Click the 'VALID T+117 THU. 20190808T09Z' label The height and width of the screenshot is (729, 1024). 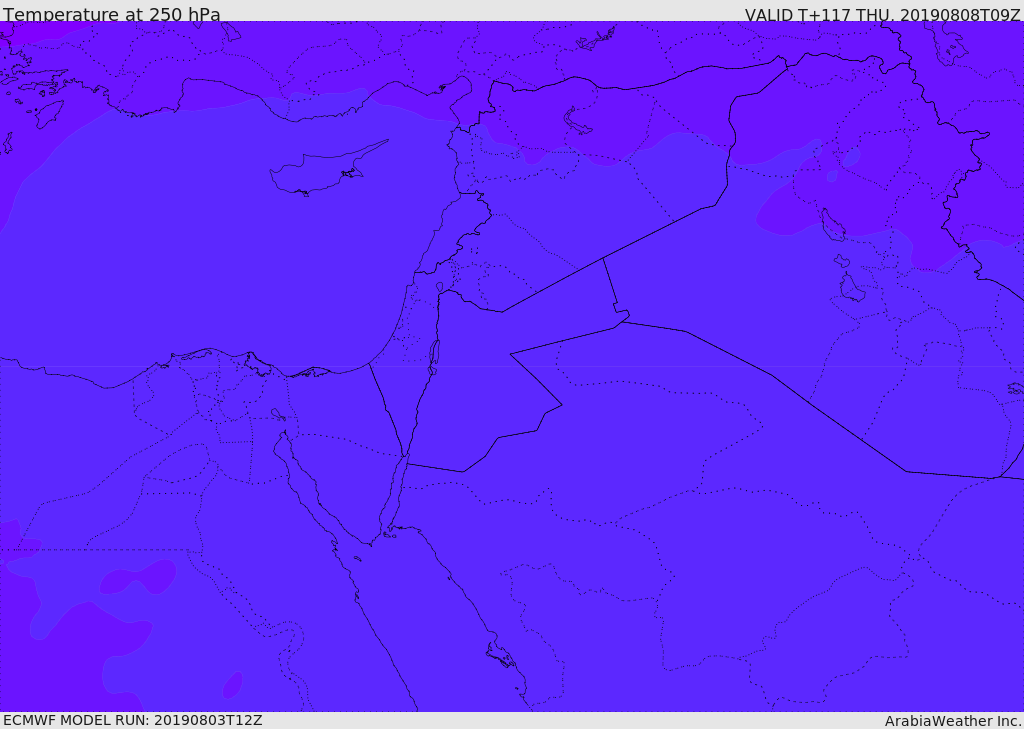coord(882,14)
